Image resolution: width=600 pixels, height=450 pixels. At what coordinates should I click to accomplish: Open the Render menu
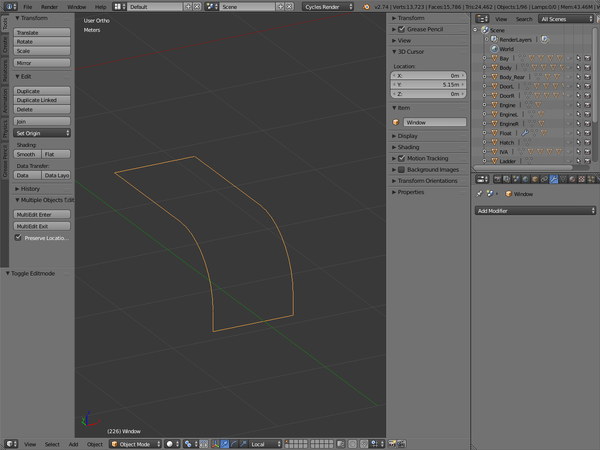coord(49,6)
